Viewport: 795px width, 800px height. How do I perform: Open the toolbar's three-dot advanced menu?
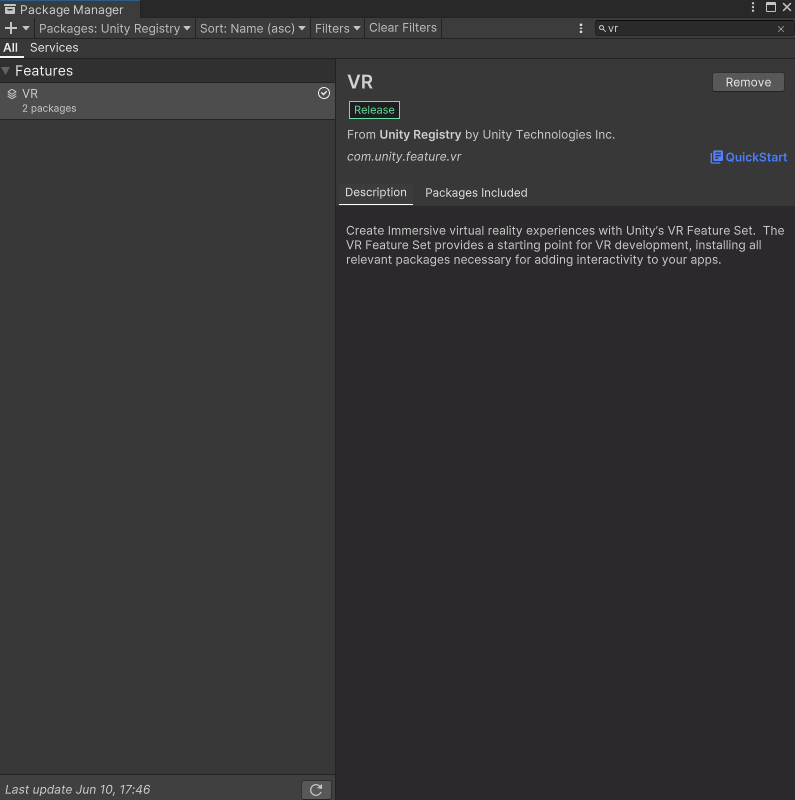(581, 28)
